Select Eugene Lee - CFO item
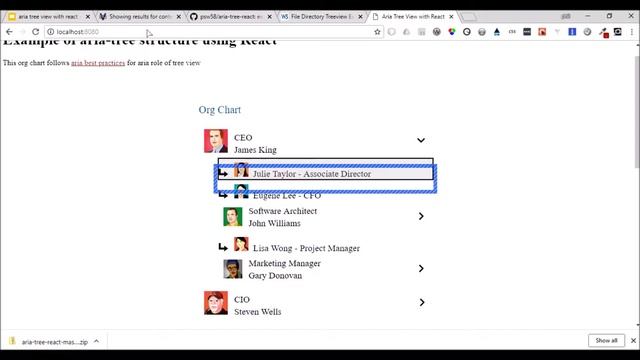This screenshot has height=360, width=640. pyautogui.click(x=287, y=196)
